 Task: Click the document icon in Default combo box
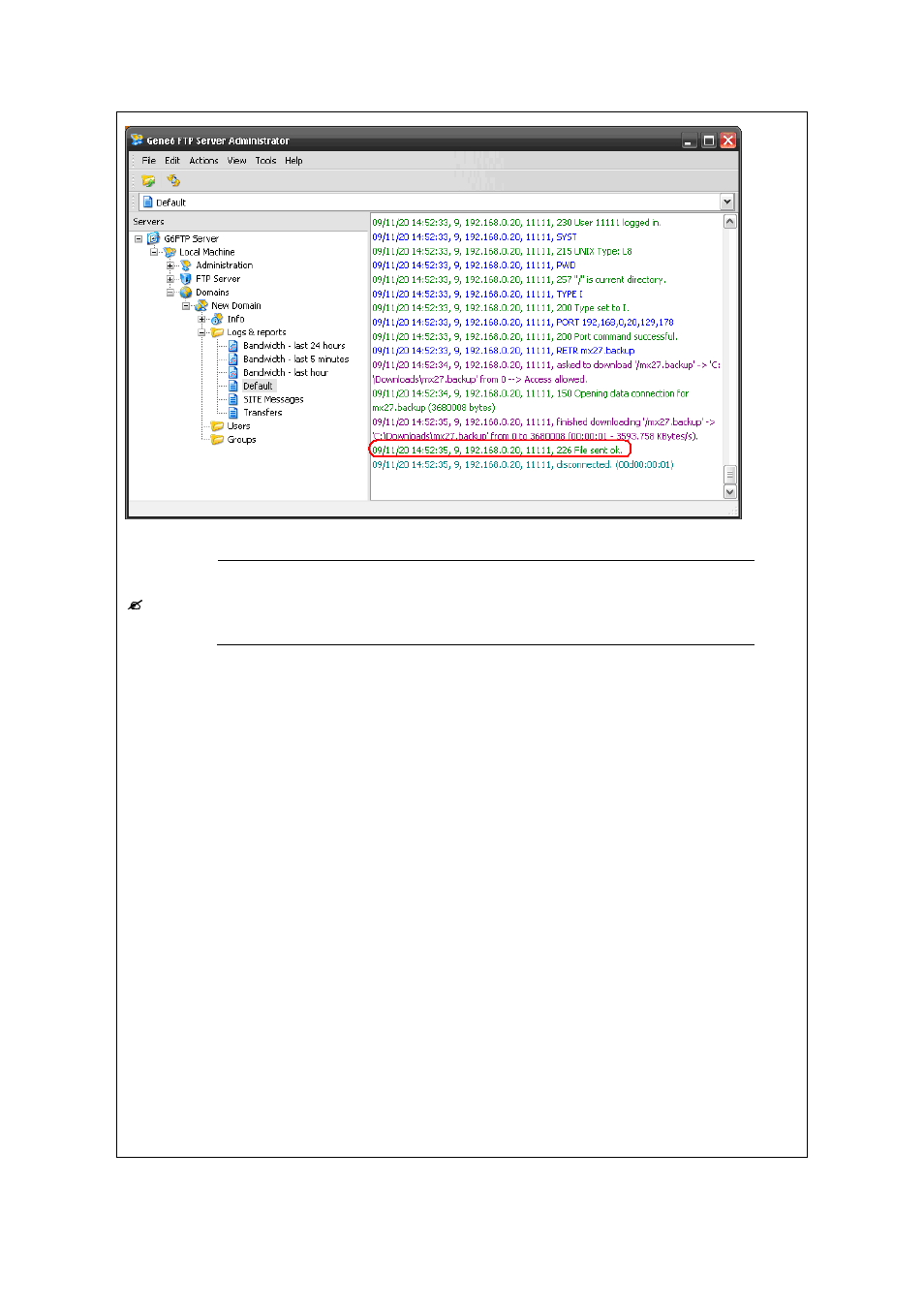click(148, 202)
